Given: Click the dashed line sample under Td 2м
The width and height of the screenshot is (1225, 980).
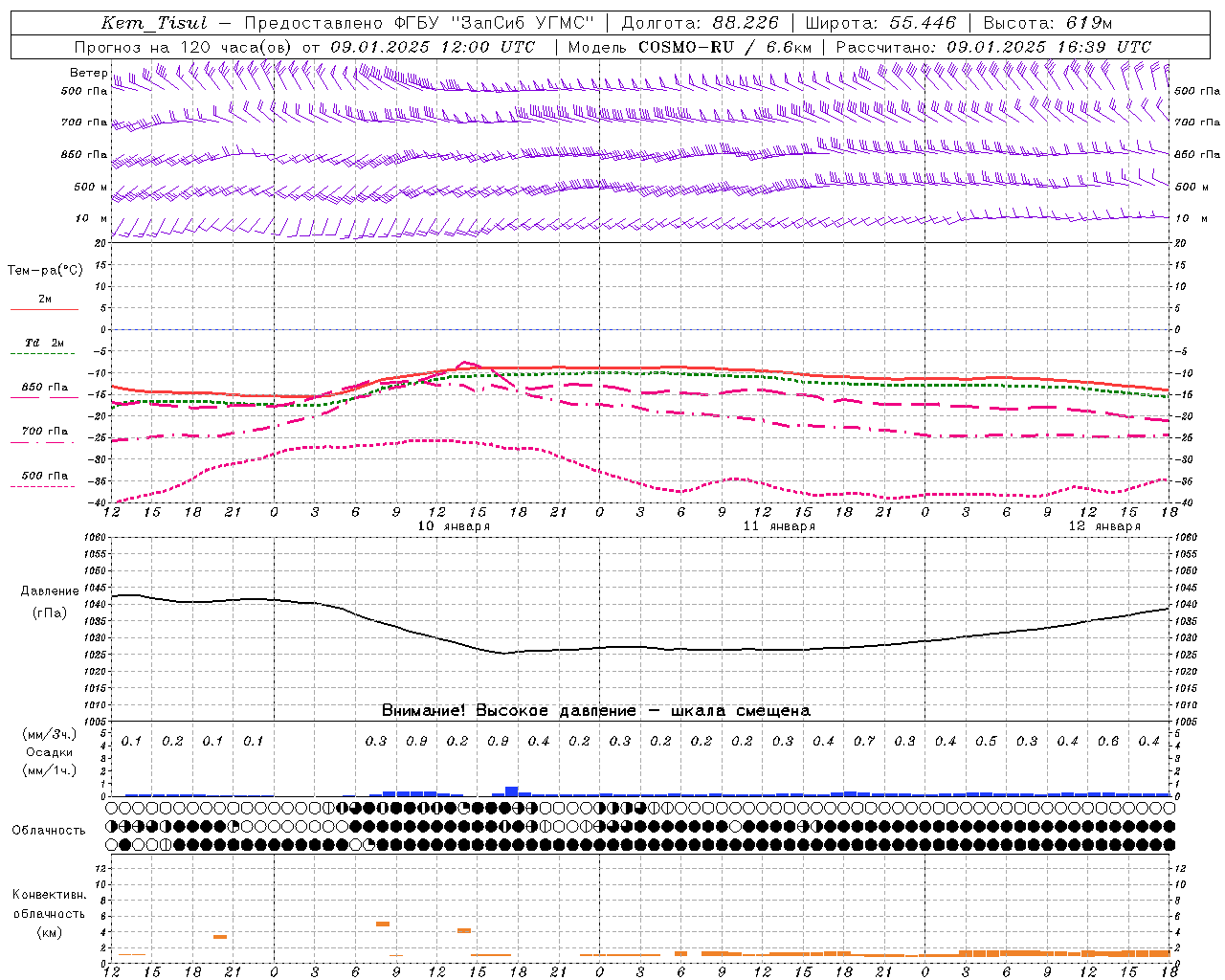Looking at the screenshot, I should point(43,354).
